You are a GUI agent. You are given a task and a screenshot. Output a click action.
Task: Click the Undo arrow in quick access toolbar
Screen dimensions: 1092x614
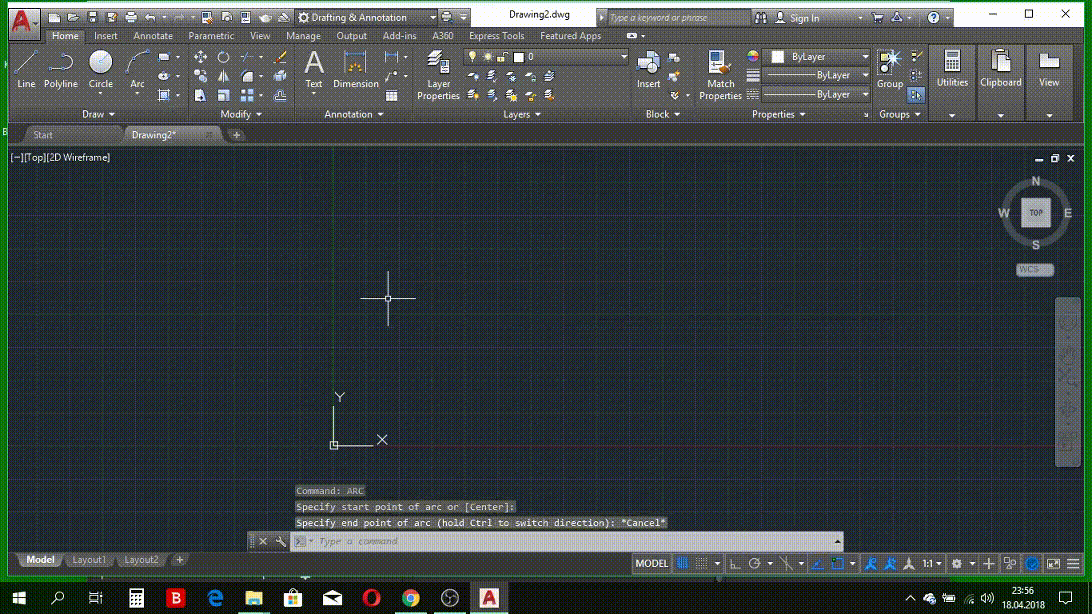coord(150,17)
